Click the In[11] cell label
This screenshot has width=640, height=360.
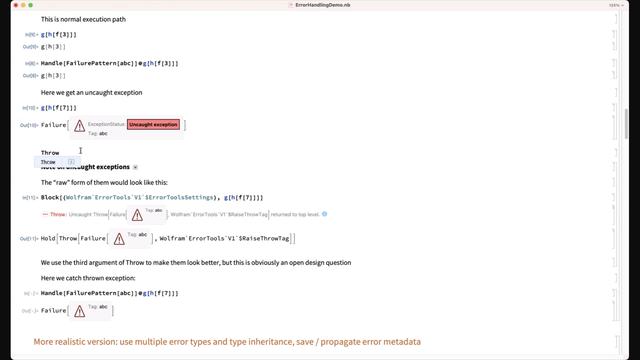(30, 198)
